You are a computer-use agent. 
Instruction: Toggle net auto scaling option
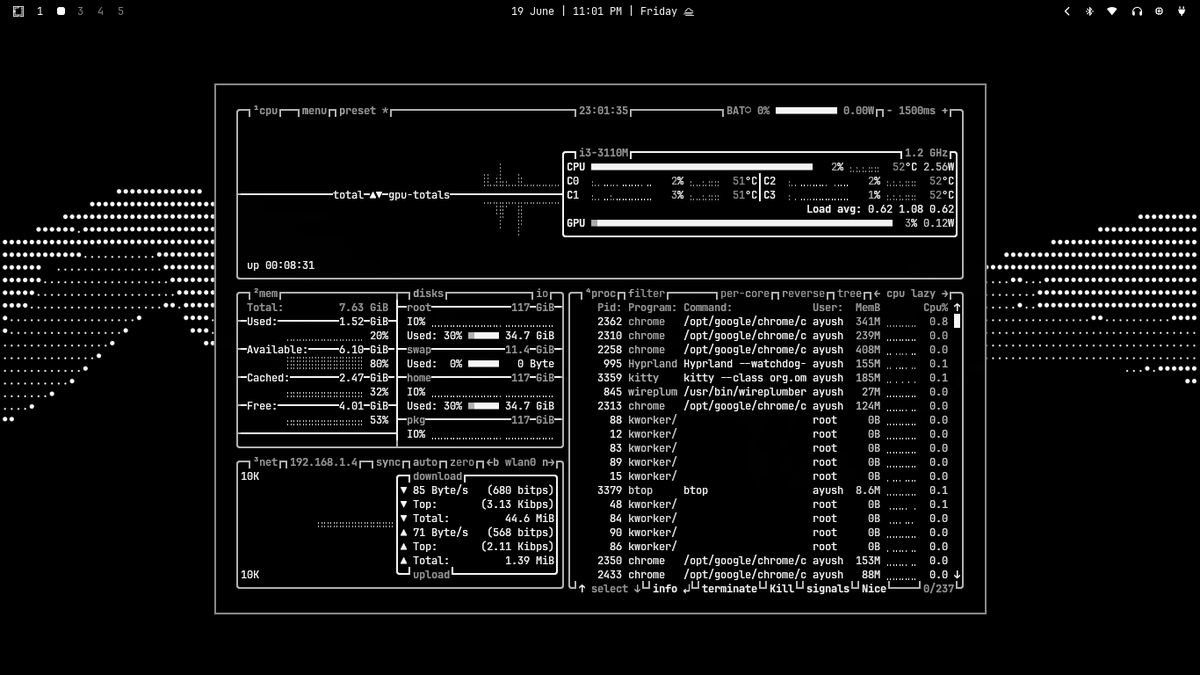[425, 463]
